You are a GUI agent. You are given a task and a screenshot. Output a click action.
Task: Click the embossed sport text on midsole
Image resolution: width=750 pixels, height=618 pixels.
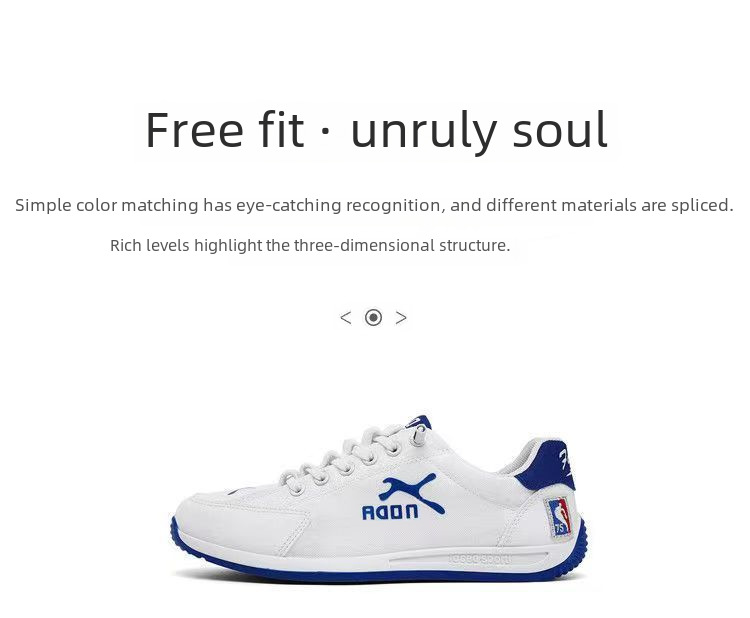tap(479, 559)
